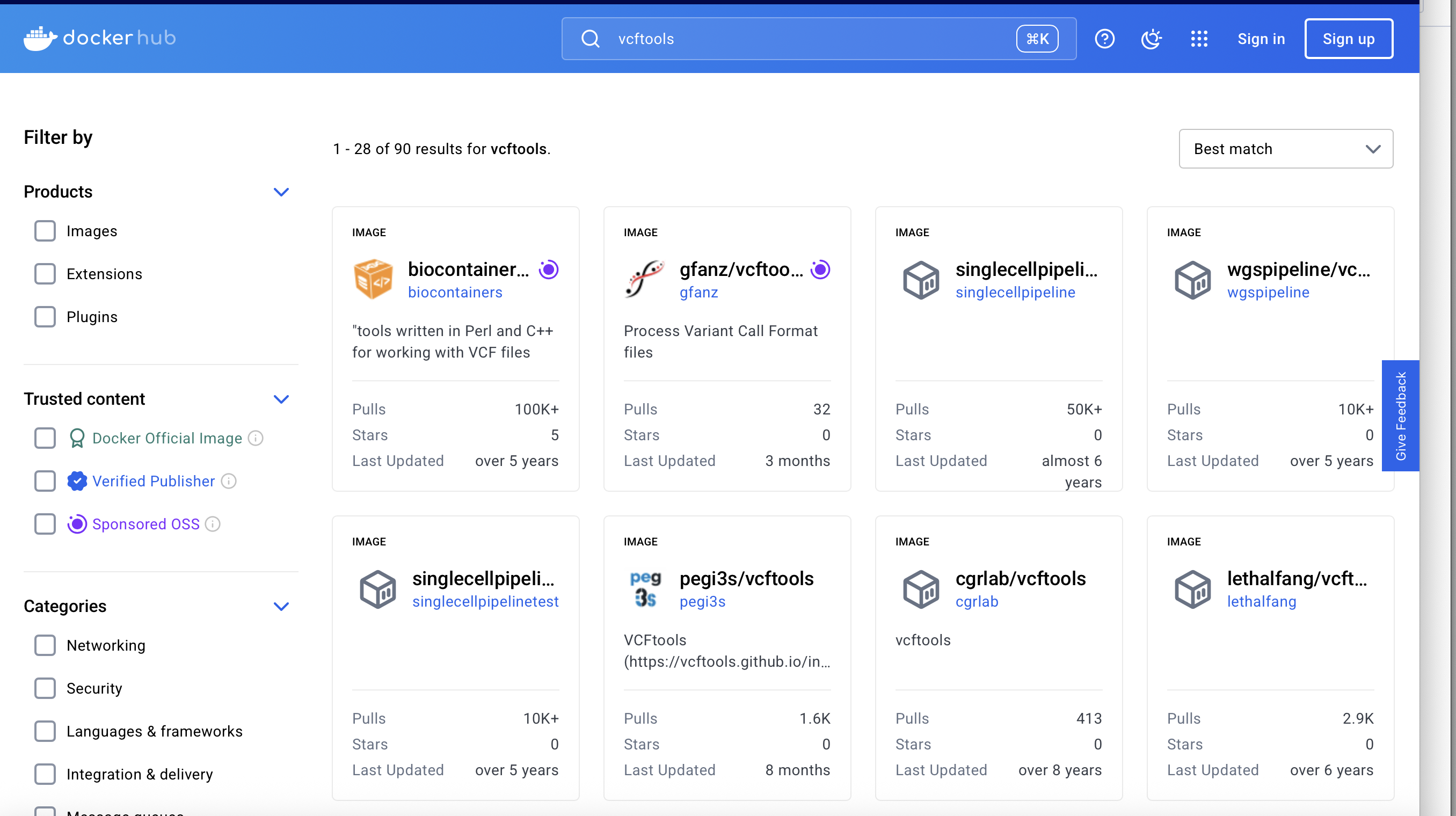Image resolution: width=1456 pixels, height=816 pixels.
Task: Click Sponsored OSS info icon
Action: pyautogui.click(x=213, y=524)
